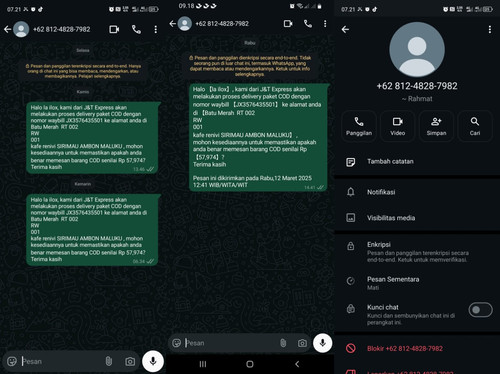Open Tambah catatan option
Screen dimensions: 500x374
(417, 162)
